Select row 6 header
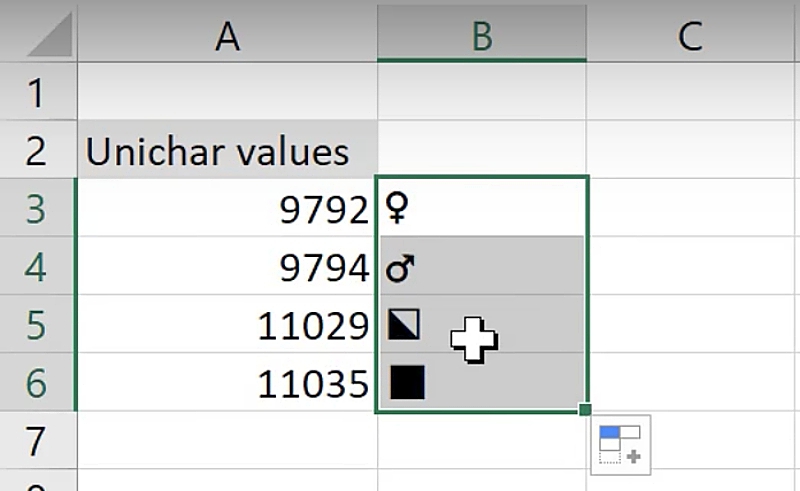The width and height of the screenshot is (800, 491). [x=37, y=382]
